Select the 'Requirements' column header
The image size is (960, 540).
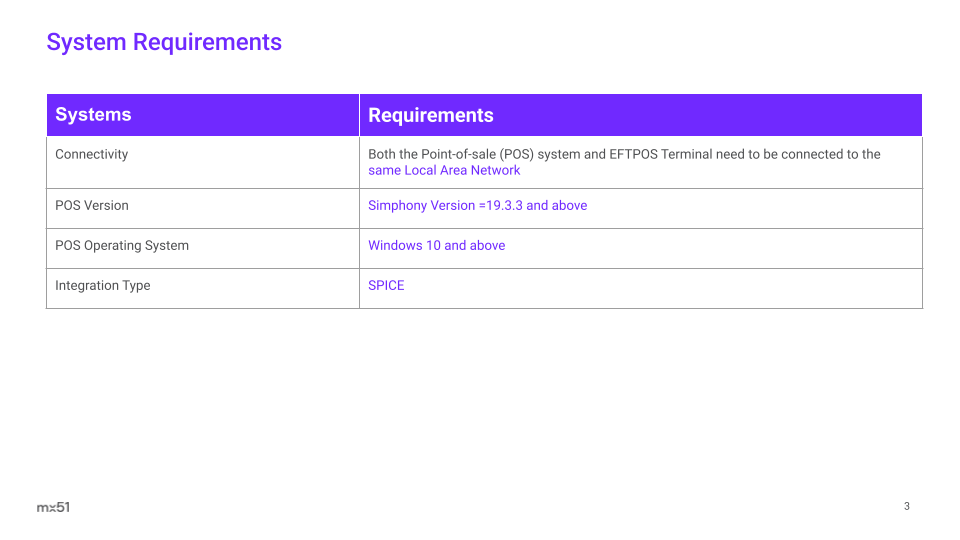[x=640, y=115]
